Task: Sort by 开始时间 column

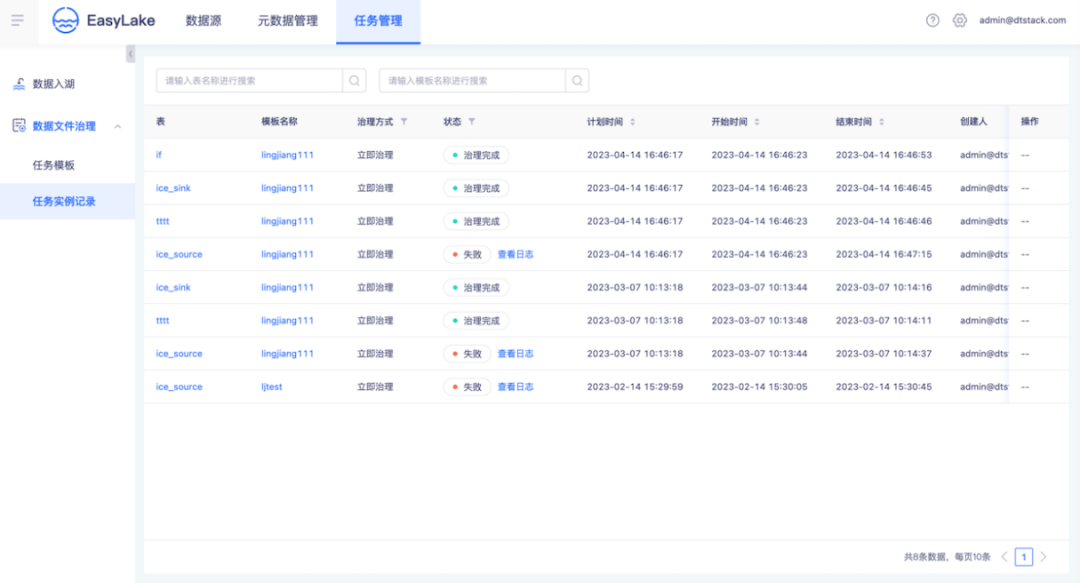Action: (x=757, y=122)
